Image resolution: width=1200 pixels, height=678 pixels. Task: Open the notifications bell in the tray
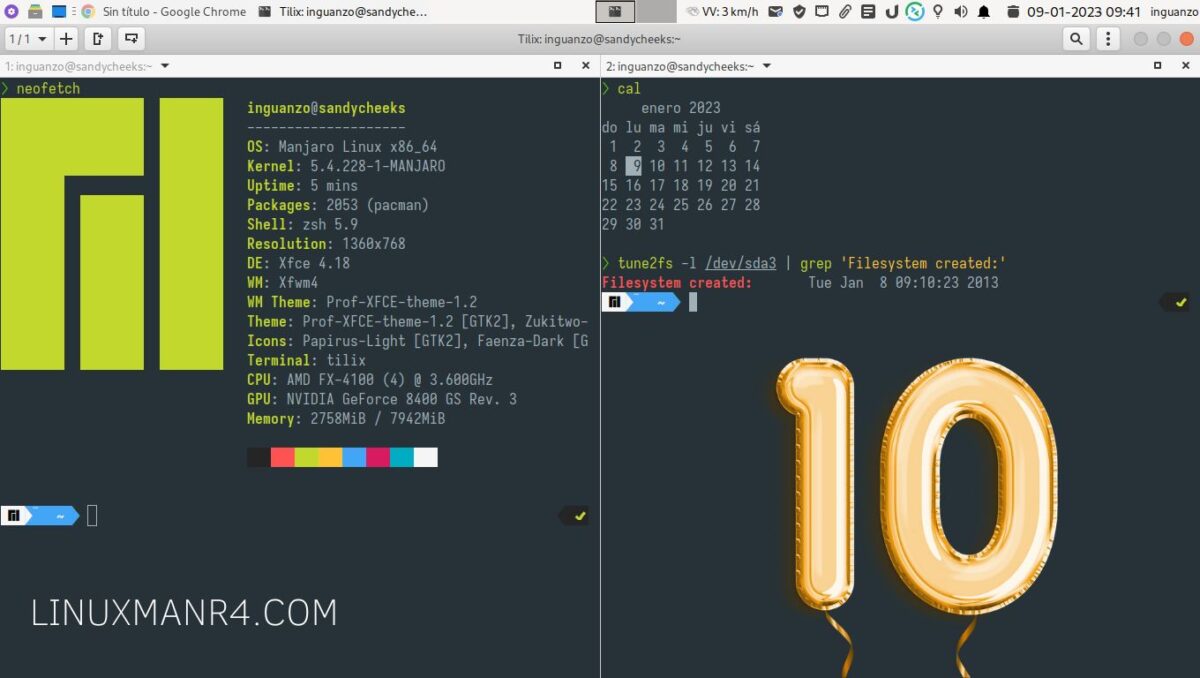coord(983,11)
